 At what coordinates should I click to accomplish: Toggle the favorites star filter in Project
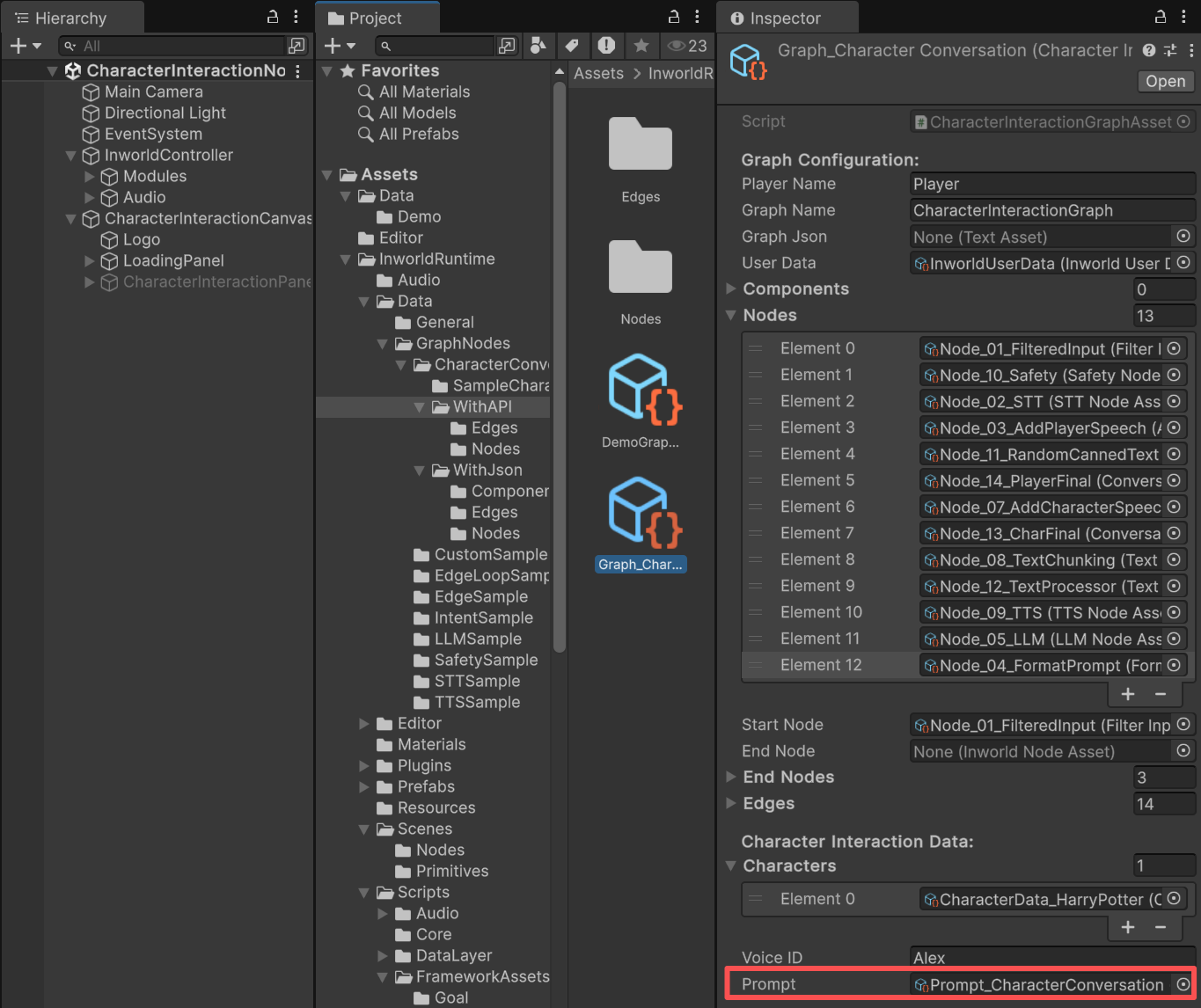coord(641,46)
